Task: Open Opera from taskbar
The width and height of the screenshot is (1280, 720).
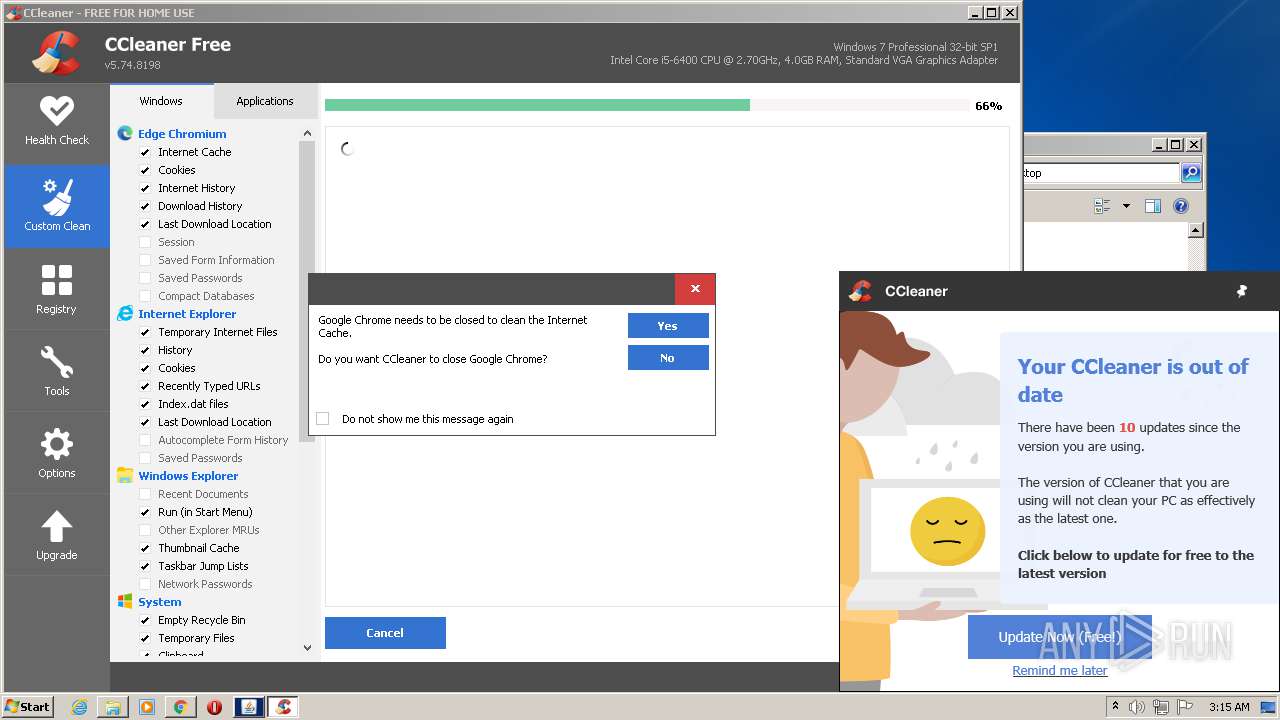Action: (214, 707)
